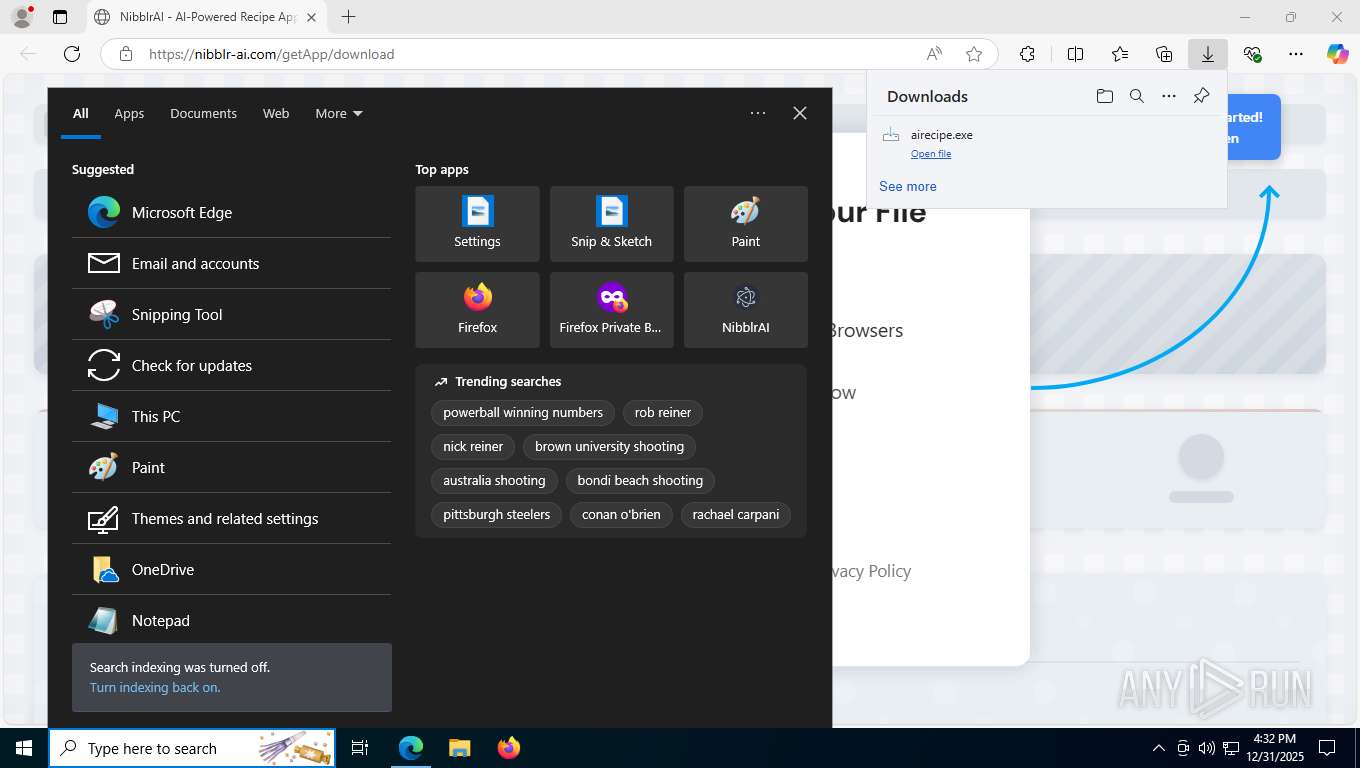
Task: Open Firefox from the taskbar
Action: point(509,748)
